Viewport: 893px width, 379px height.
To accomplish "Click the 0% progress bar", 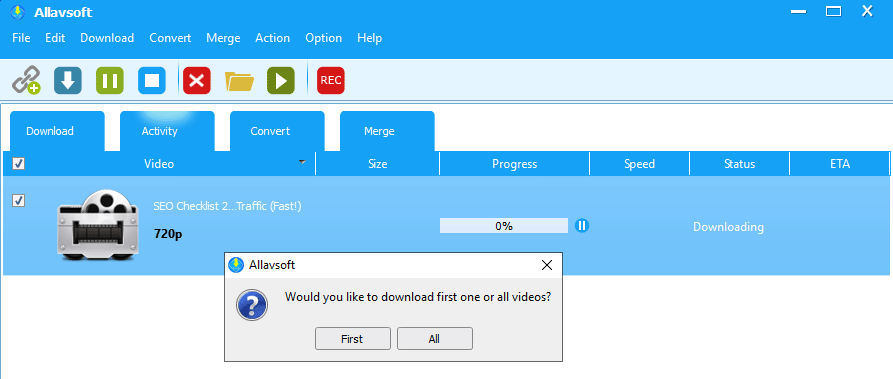I will (x=504, y=226).
